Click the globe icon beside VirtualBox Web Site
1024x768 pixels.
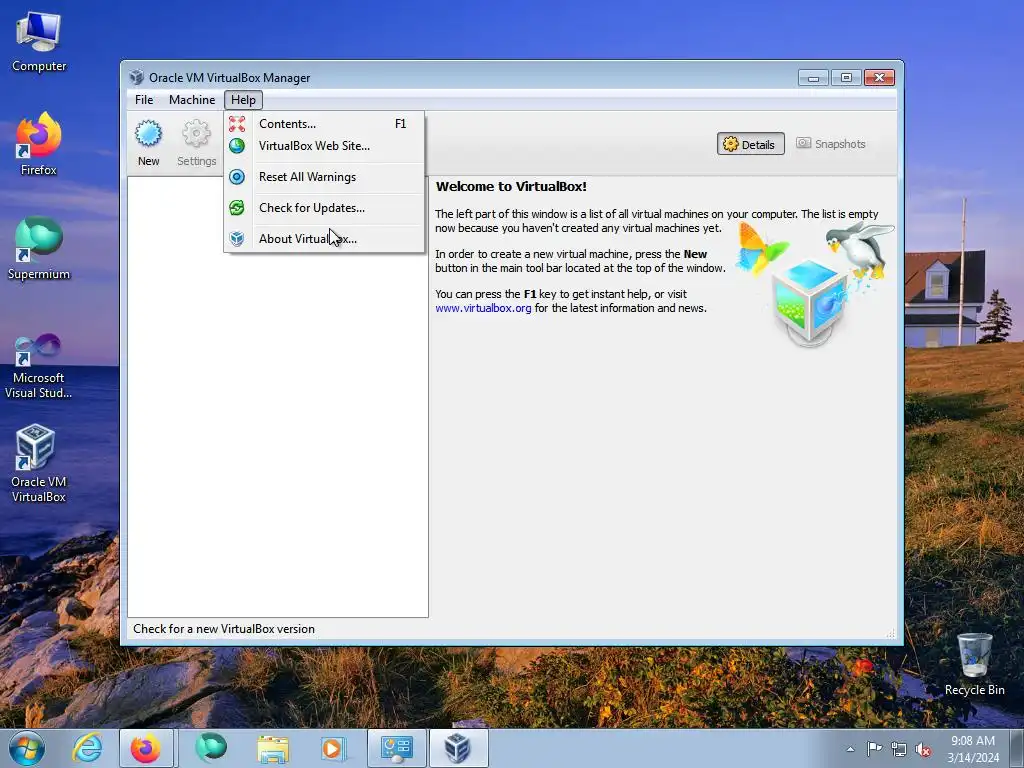pyautogui.click(x=237, y=146)
